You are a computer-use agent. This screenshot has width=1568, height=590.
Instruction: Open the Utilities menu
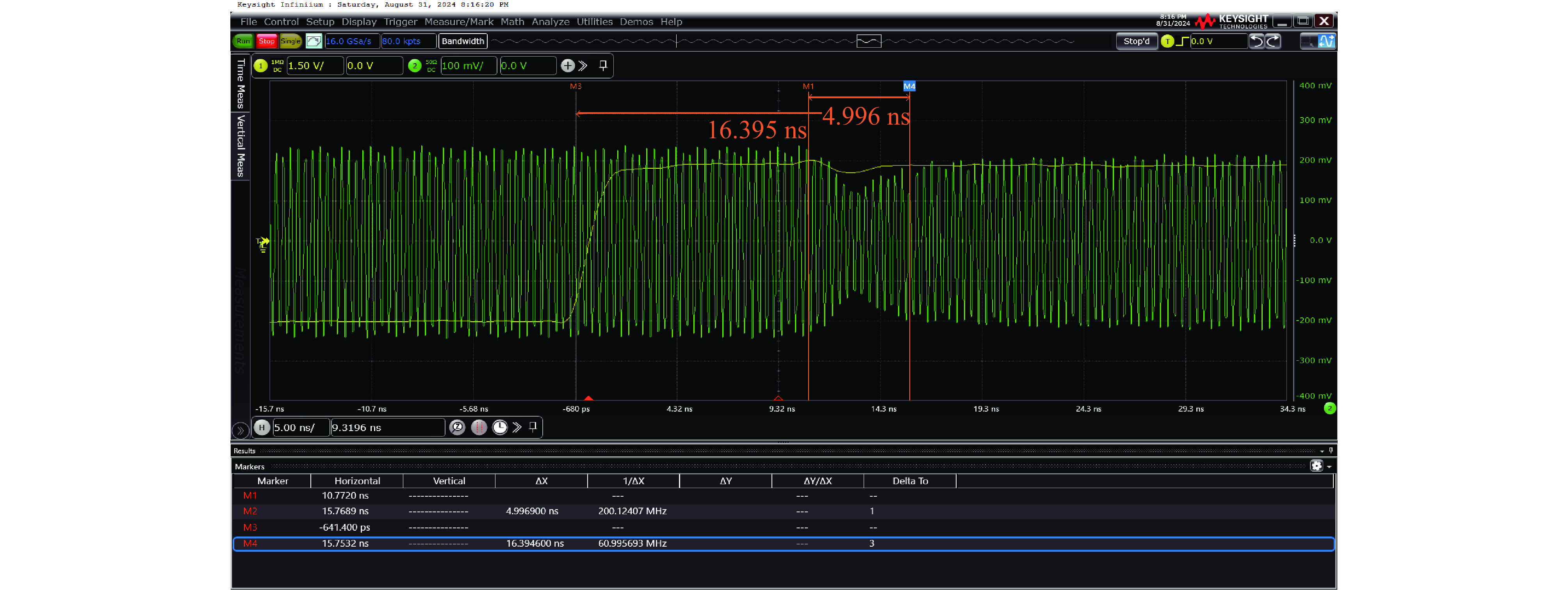595,22
